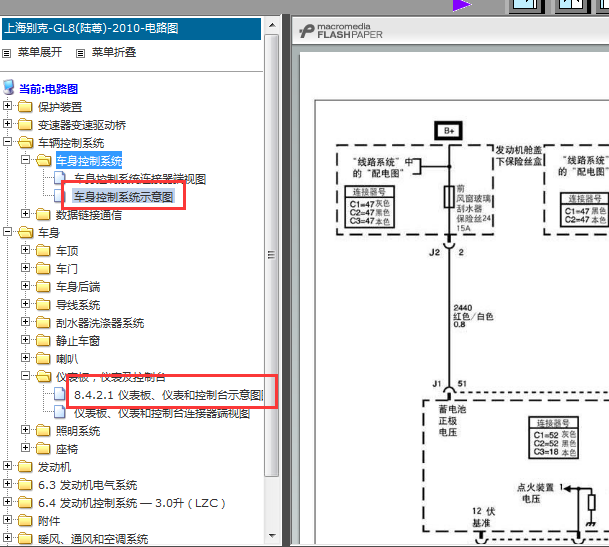Open 仪表板、仪表和控制台连接器端视图 document
The height and width of the screenshot is (547, 609).
click(162, 413)
